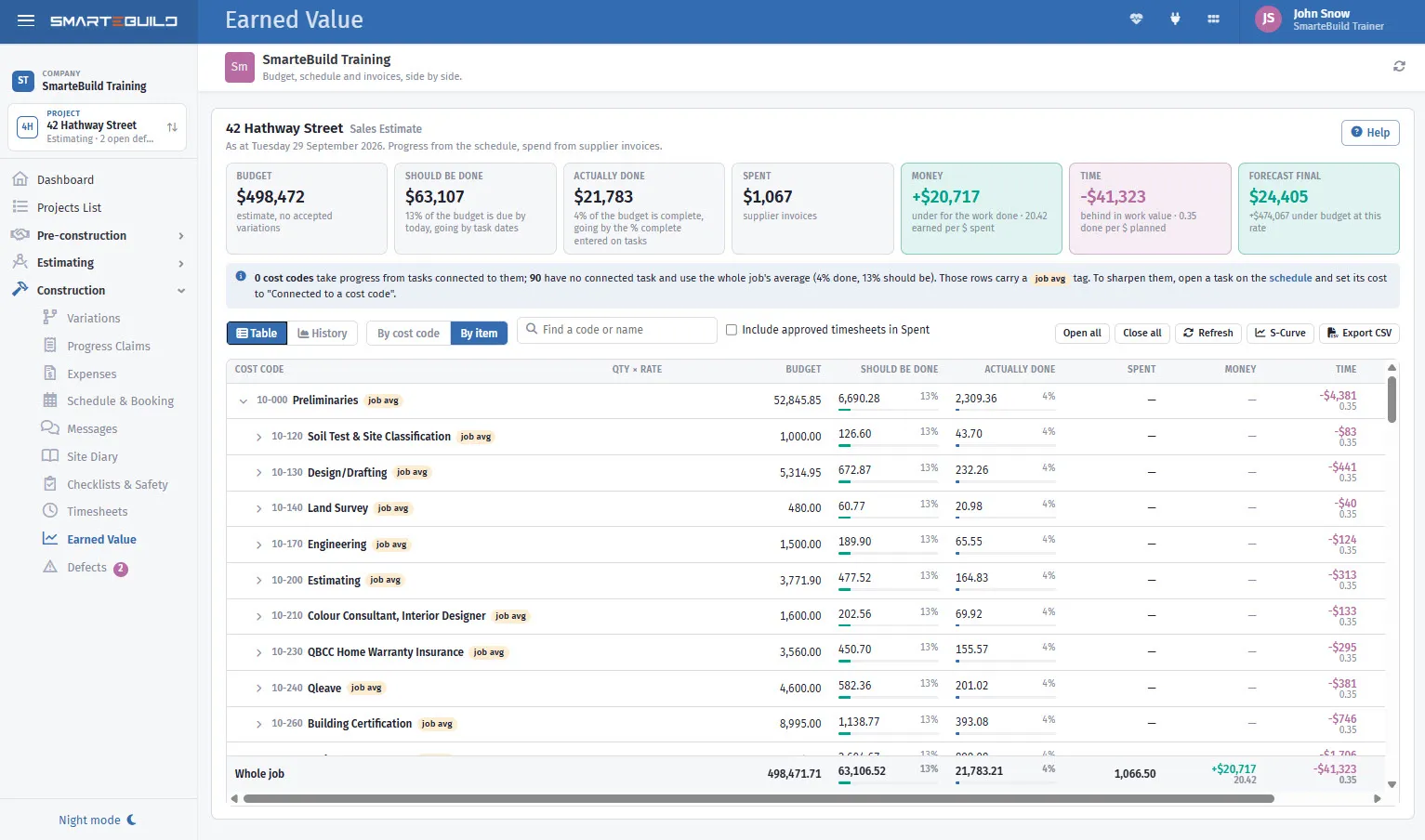
Task: Open John Snow user menu
Action: click(1320, 20)
